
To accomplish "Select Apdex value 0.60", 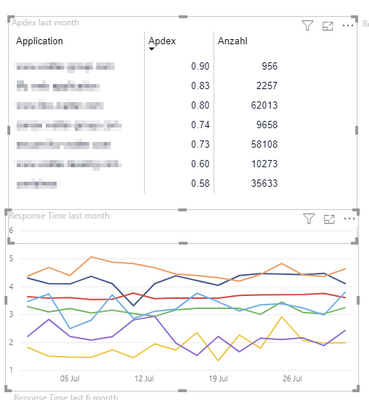I will coord(200,164).
